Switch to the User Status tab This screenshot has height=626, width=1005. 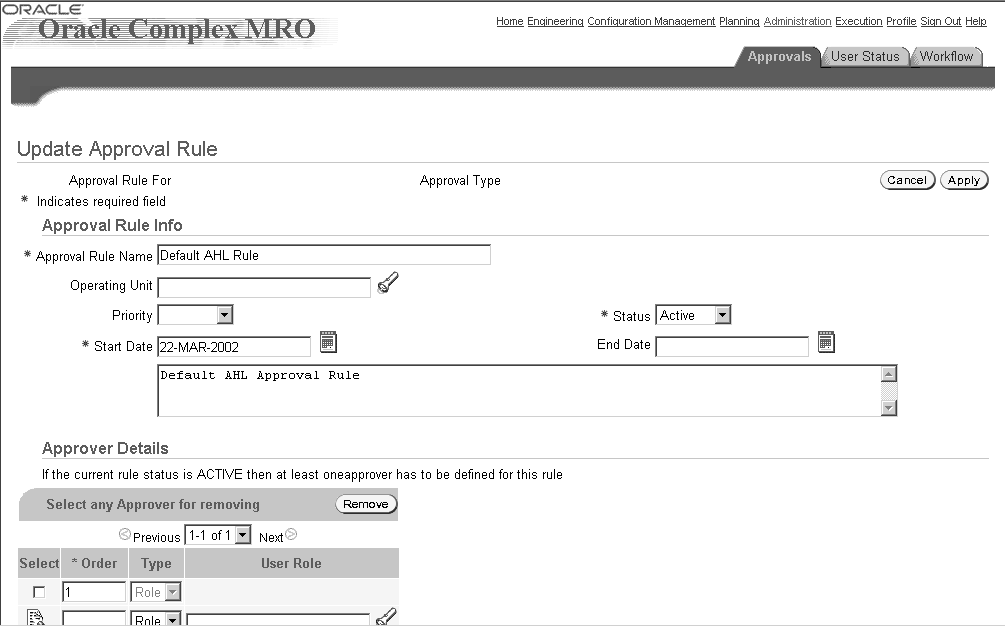[865, 56]
